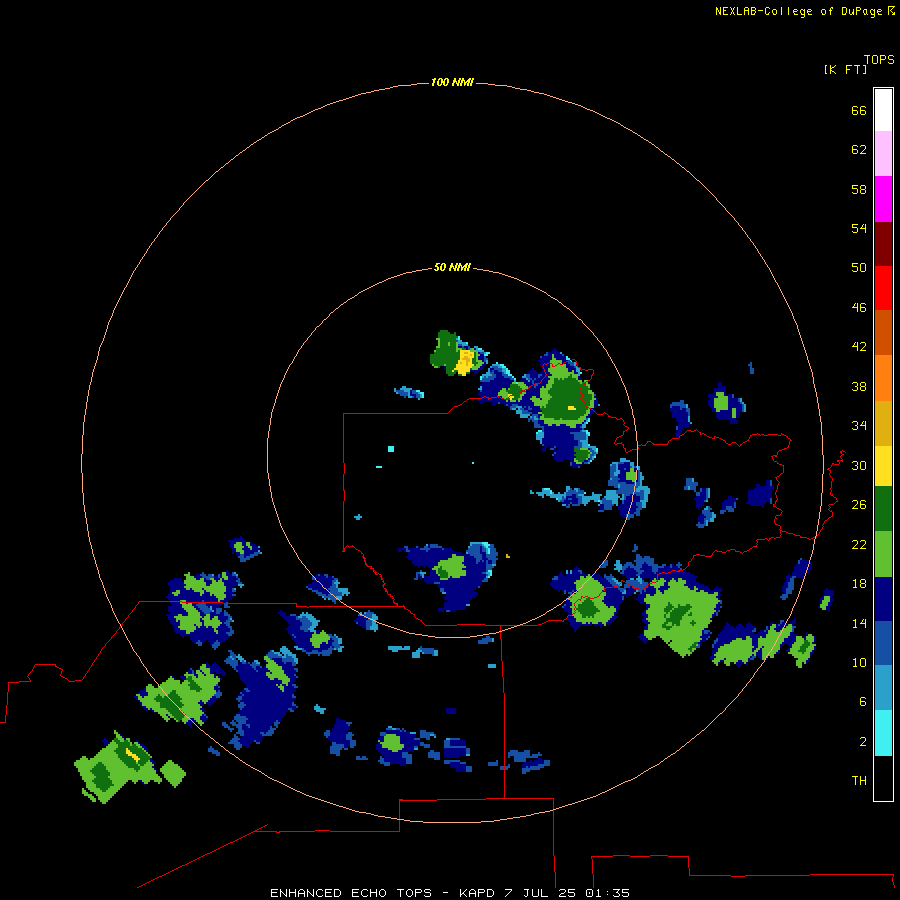Click the "100 NMI" range ring label
900x900 pixels.
click(452, 83)
